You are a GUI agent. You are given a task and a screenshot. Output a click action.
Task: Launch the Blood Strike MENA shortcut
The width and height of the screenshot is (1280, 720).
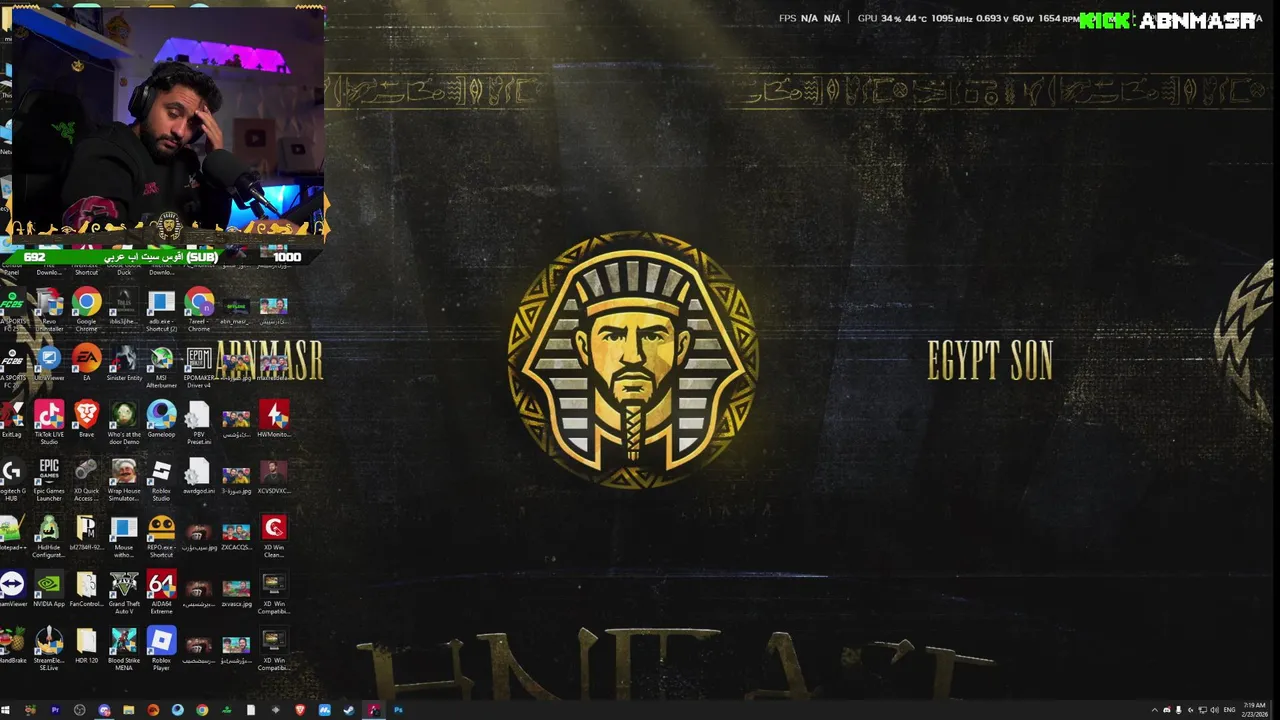124,647
